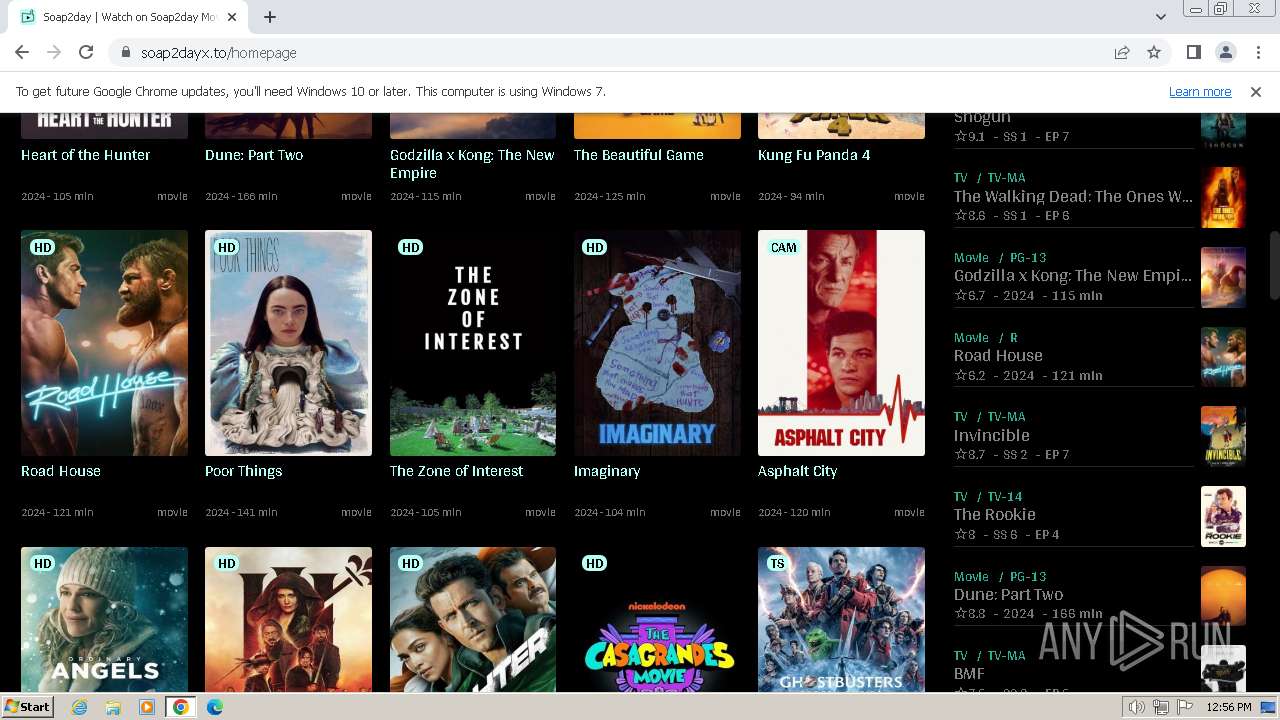Click the TS badge on Ghostbusters
1280x720 pixels.
[x=777, y=563]
